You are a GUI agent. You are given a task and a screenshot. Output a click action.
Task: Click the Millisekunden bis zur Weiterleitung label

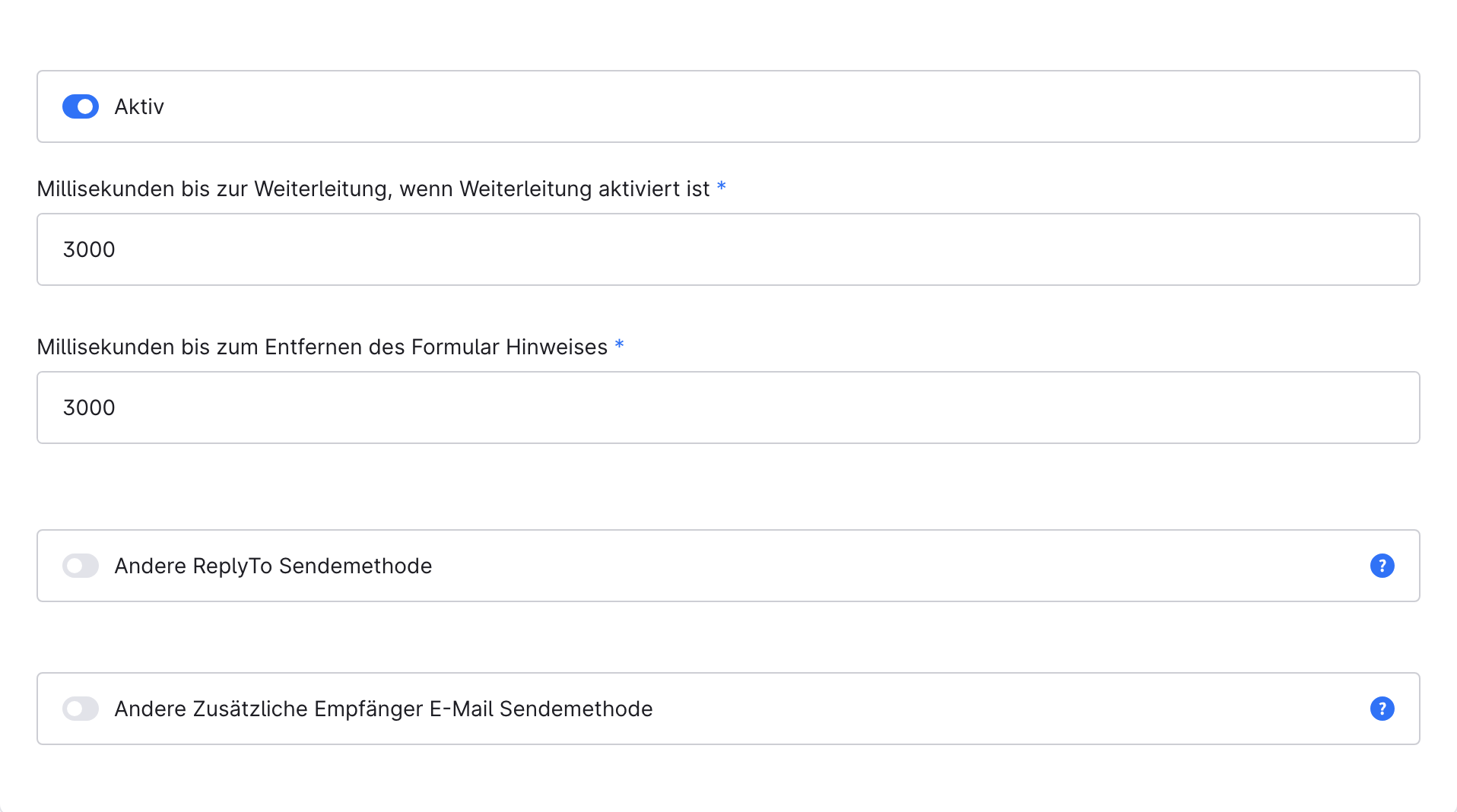pos(373,189)
